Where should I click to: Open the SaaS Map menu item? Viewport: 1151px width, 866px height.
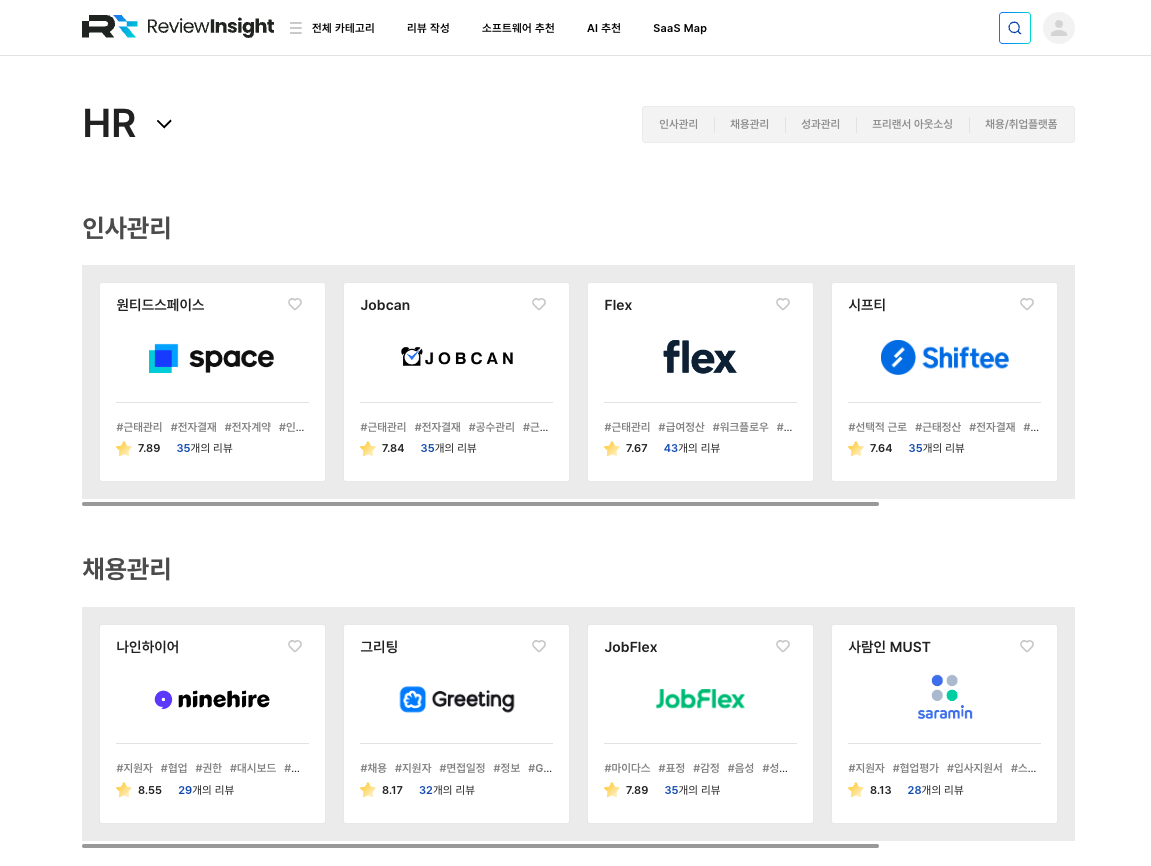pyautogui.click(x=679, y=28)
